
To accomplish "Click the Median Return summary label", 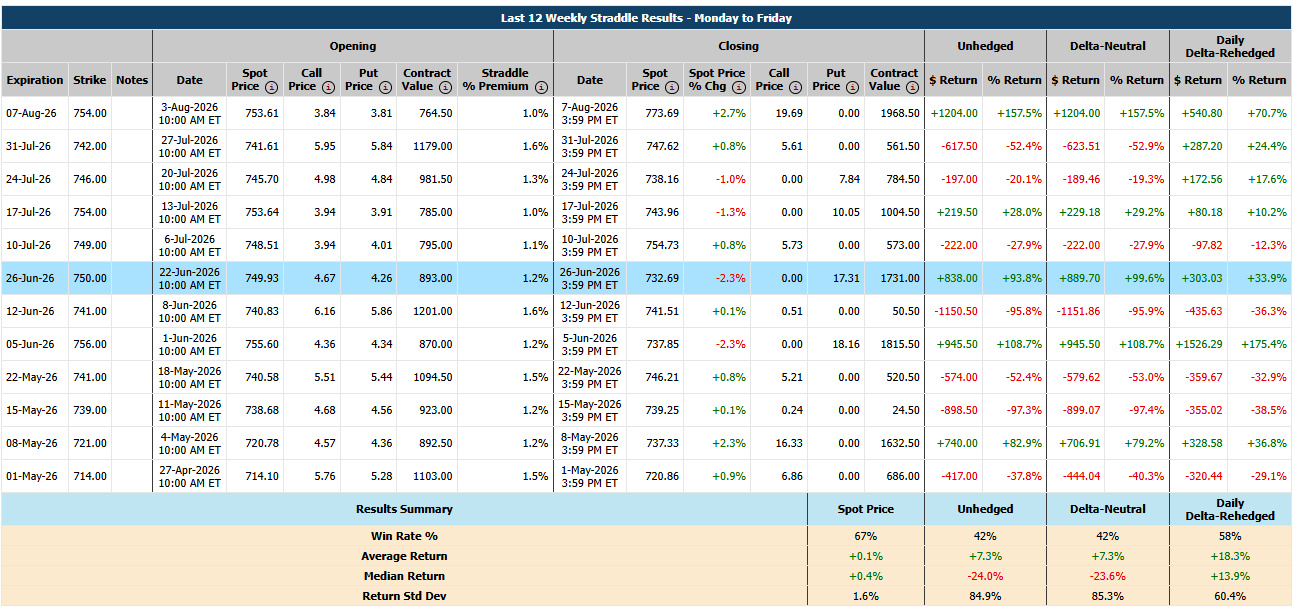I will point(404,576).
